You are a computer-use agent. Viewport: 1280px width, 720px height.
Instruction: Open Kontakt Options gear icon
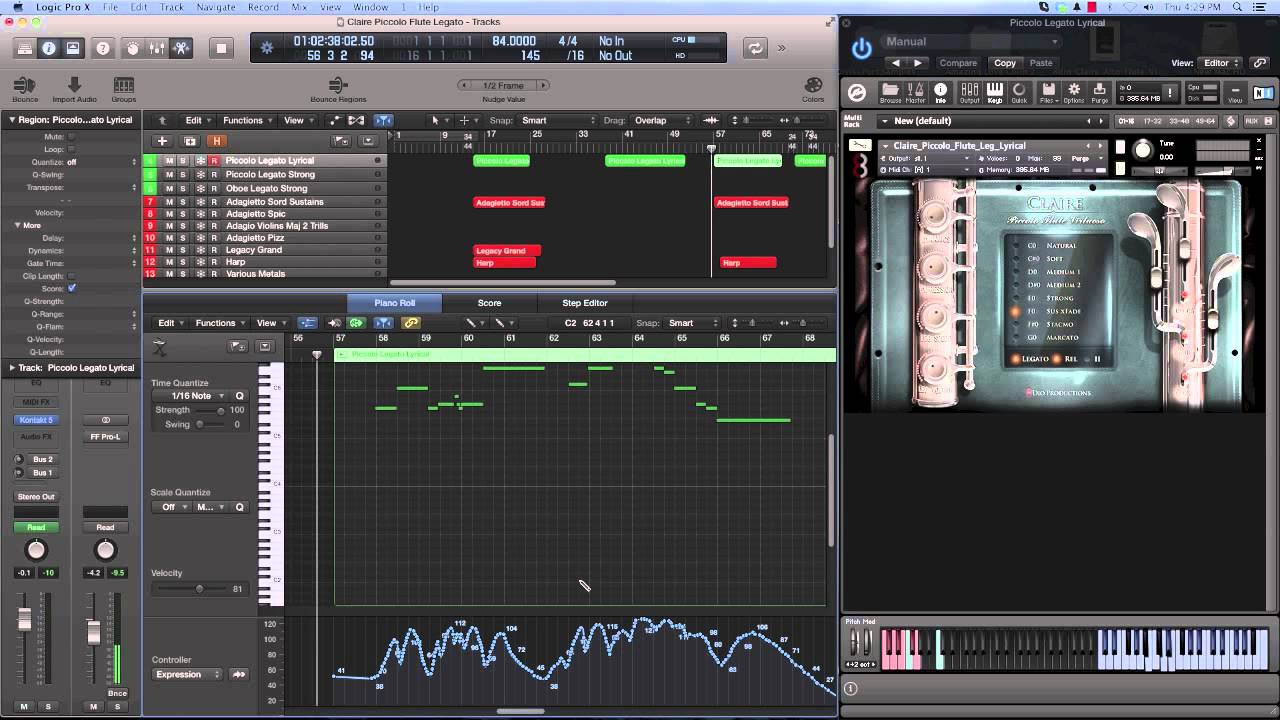[1074, 93]
